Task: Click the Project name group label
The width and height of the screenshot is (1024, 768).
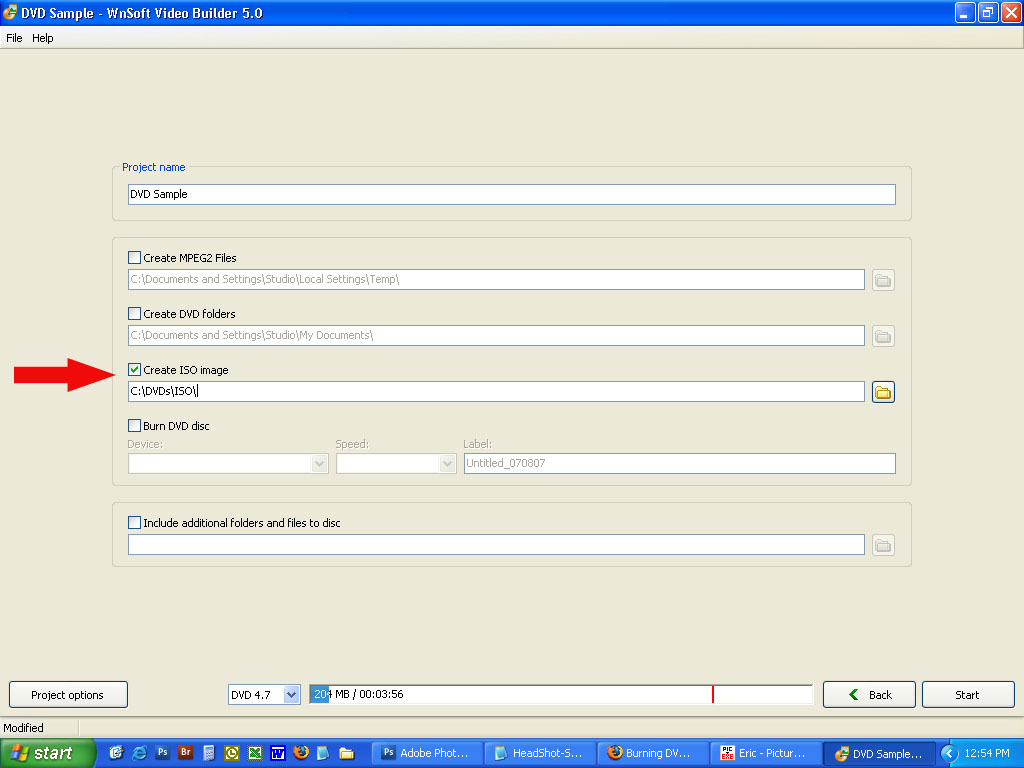Action: (x=153, y=167)
